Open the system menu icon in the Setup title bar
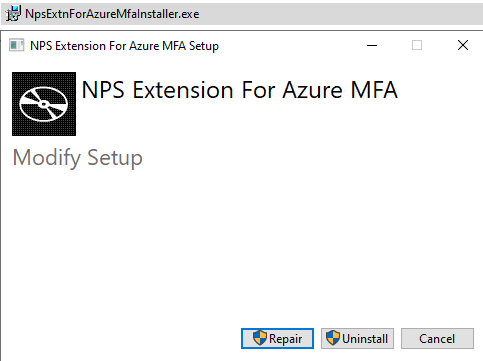Image resolution: width=483 pixels, height=361 pixels. 17,45
